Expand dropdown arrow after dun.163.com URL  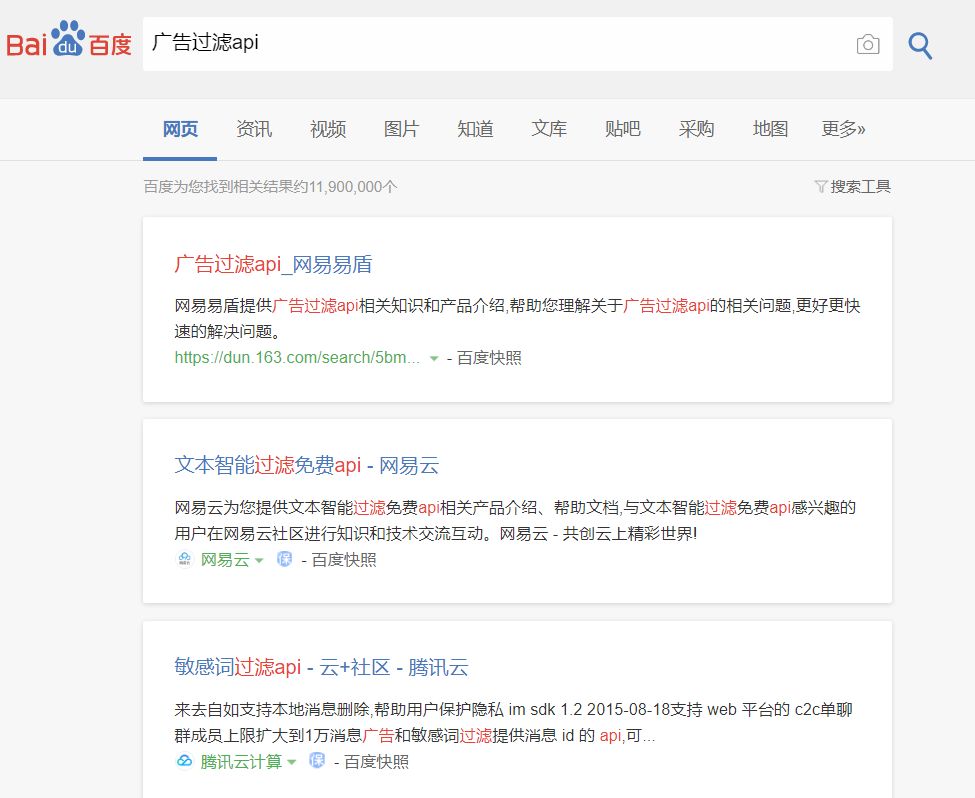point(434,358)
